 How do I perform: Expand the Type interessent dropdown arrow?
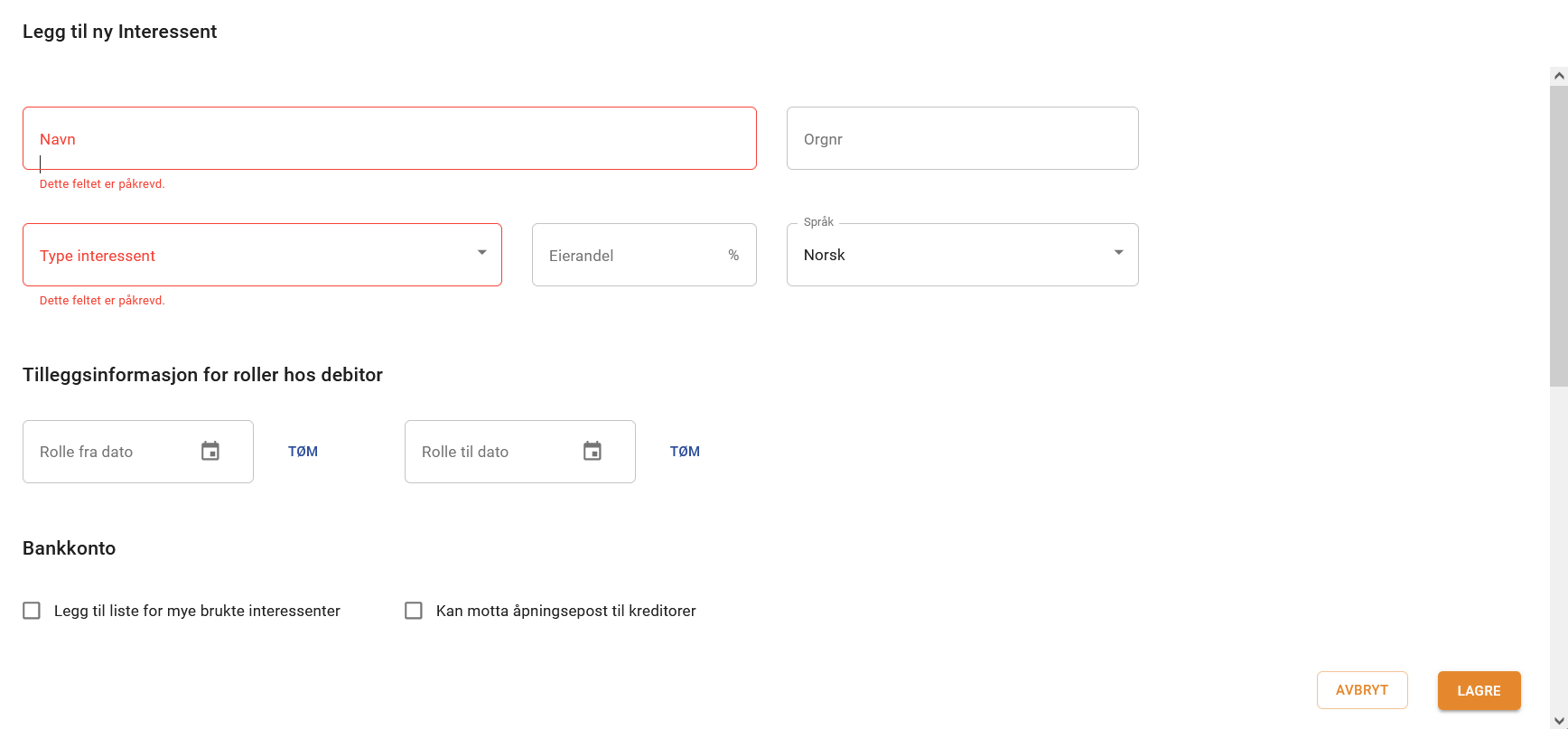[482, 253]
